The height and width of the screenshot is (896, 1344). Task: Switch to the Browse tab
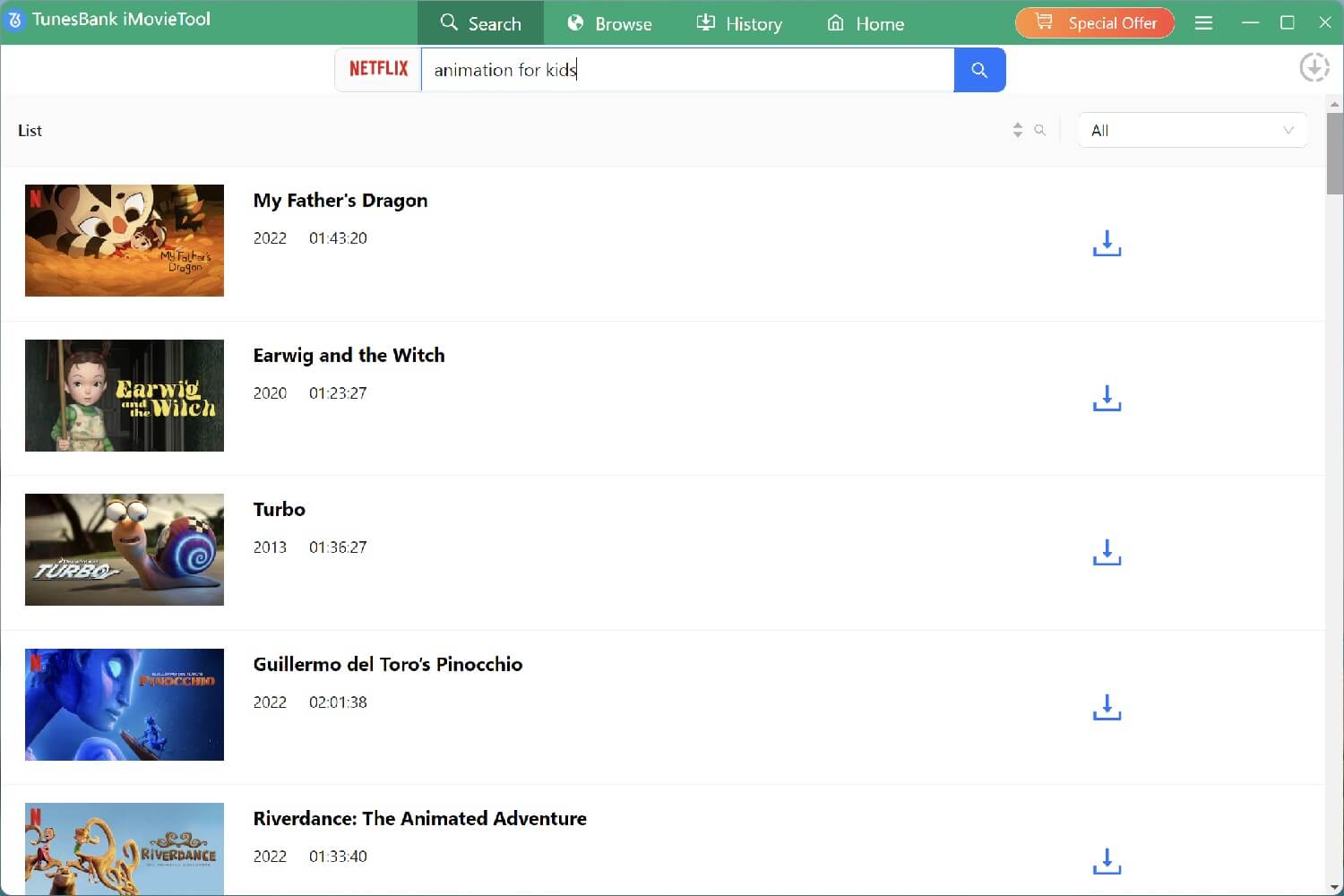tap(609, 23)
